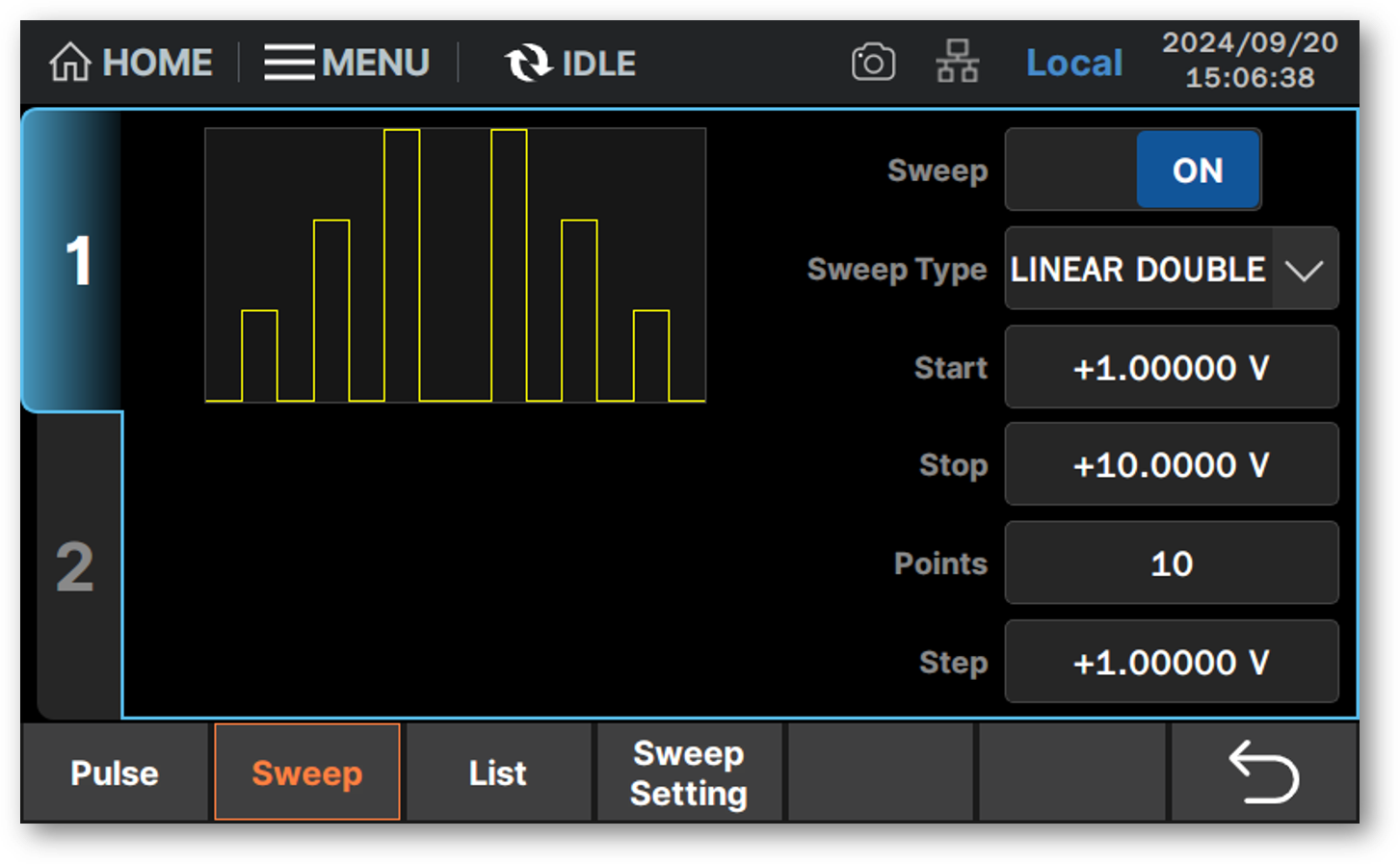
Task: Click the sweep waveform preview
Action: coord(456,265)
